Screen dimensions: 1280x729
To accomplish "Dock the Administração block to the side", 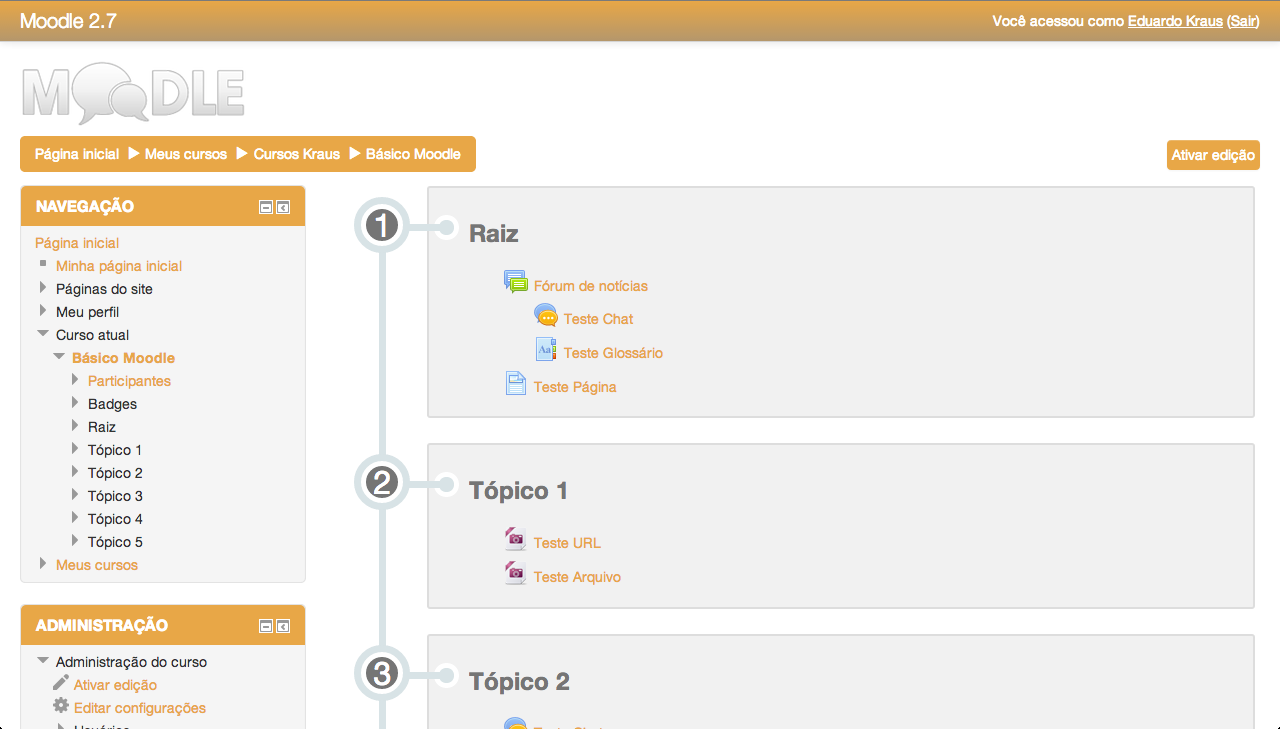I will point(283,626).
